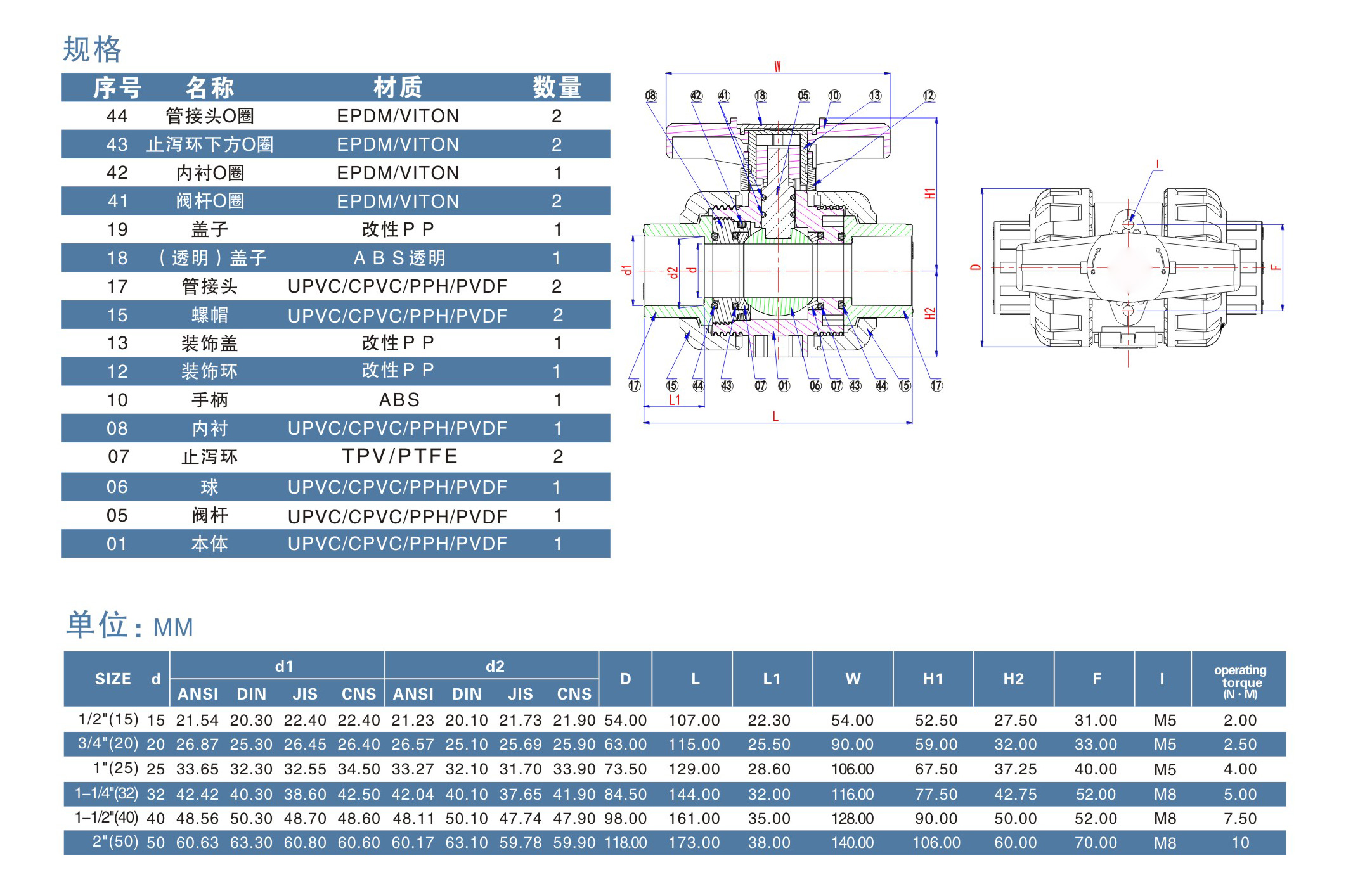1372x884 pixels.
Task: Click the material ABS透明
Action: pos(399,258)
